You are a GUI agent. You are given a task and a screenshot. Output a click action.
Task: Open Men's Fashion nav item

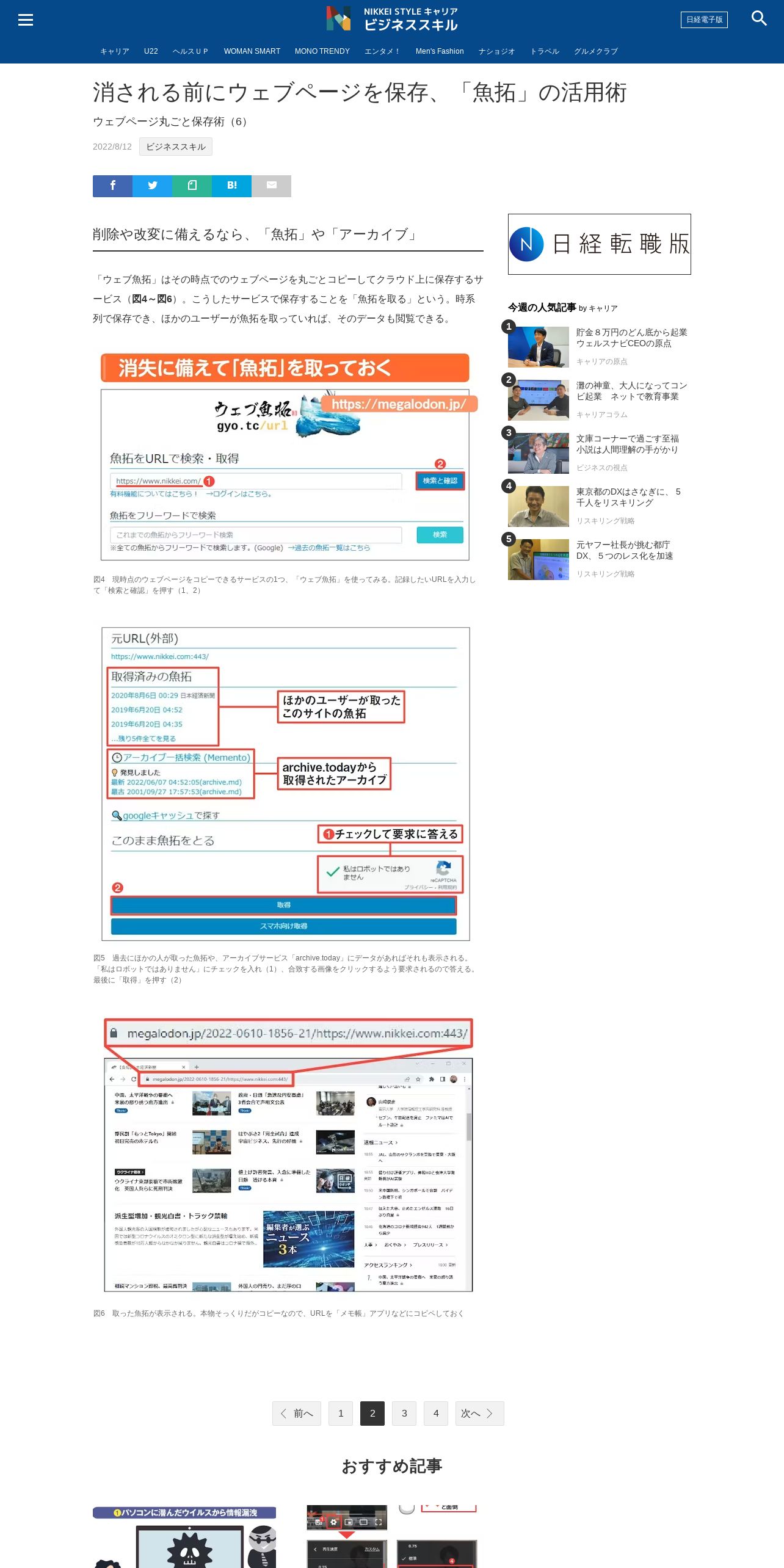pos(440,51)
